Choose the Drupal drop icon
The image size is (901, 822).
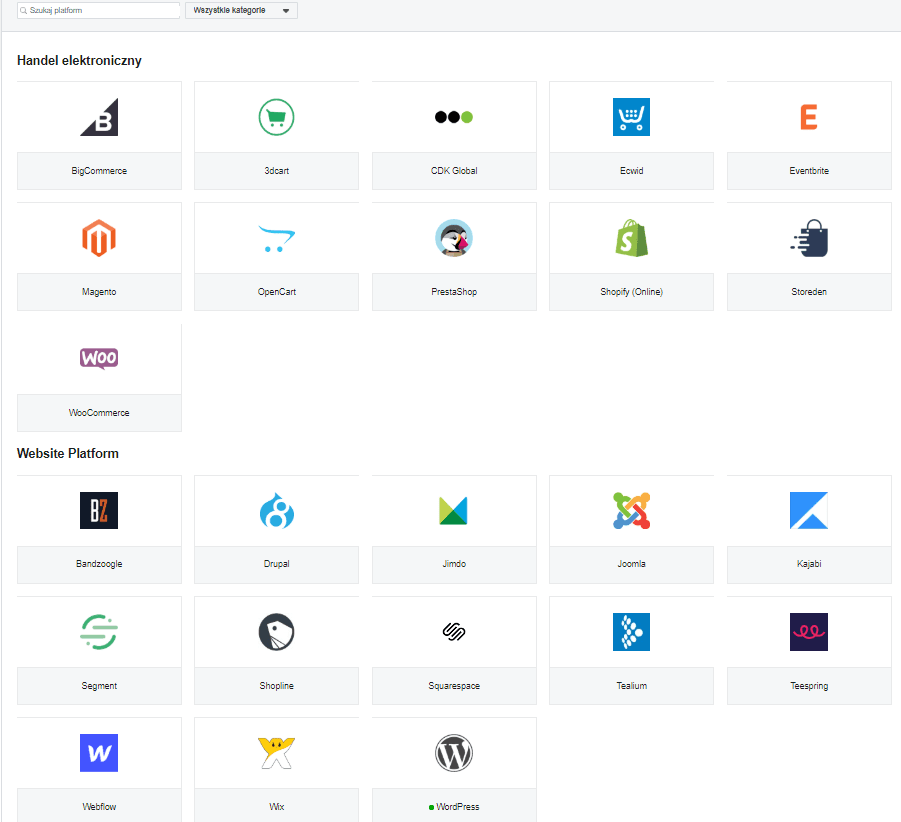[x=276, y=510]
